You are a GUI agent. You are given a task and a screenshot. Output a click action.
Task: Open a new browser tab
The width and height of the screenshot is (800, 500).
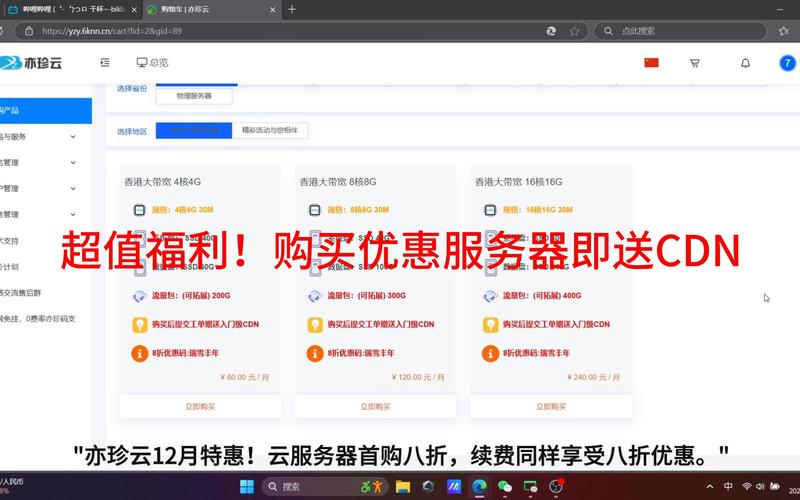(292, 9)
